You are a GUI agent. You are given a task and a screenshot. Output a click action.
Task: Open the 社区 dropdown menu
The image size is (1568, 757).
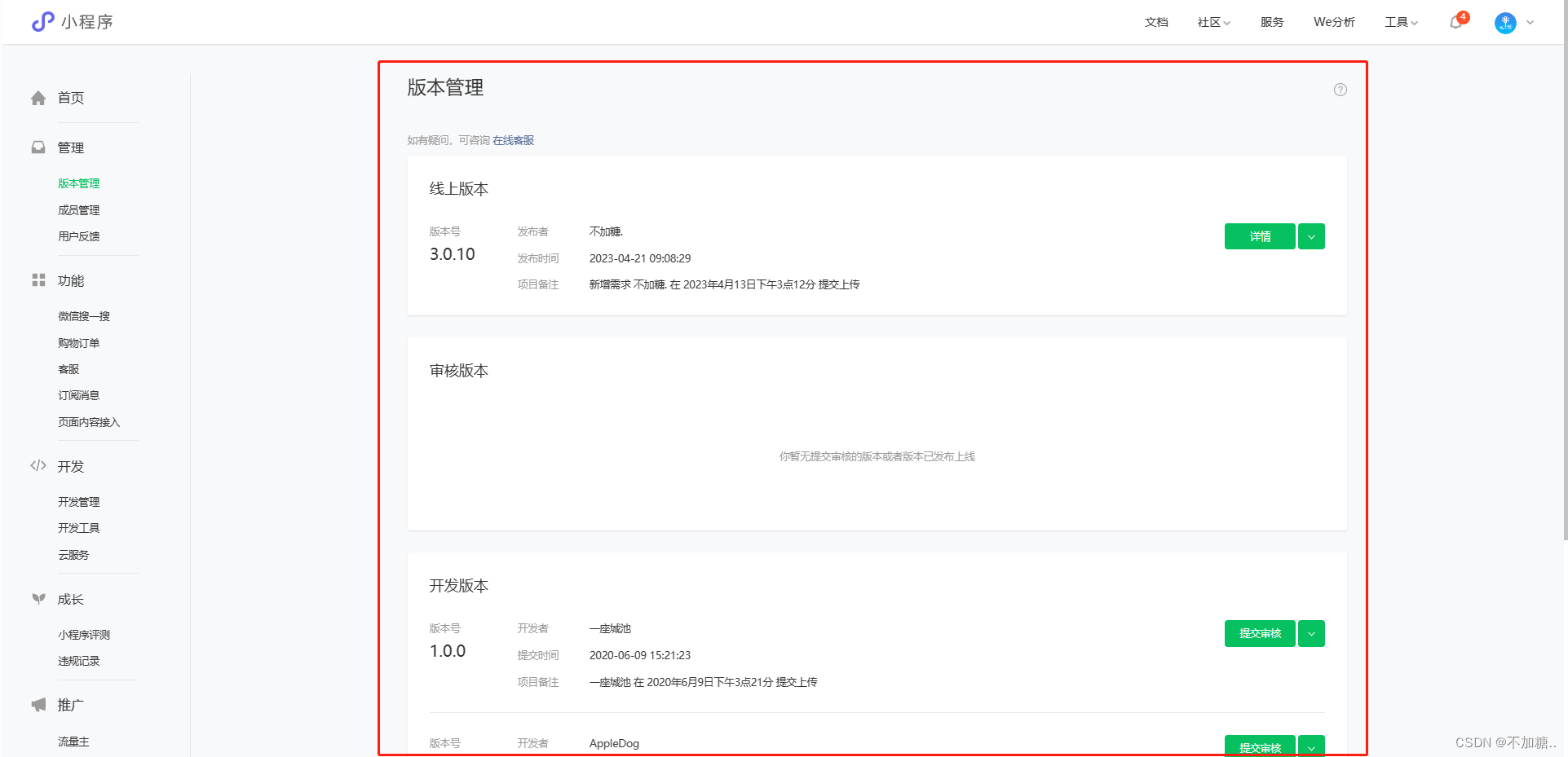click(1213, 22)
